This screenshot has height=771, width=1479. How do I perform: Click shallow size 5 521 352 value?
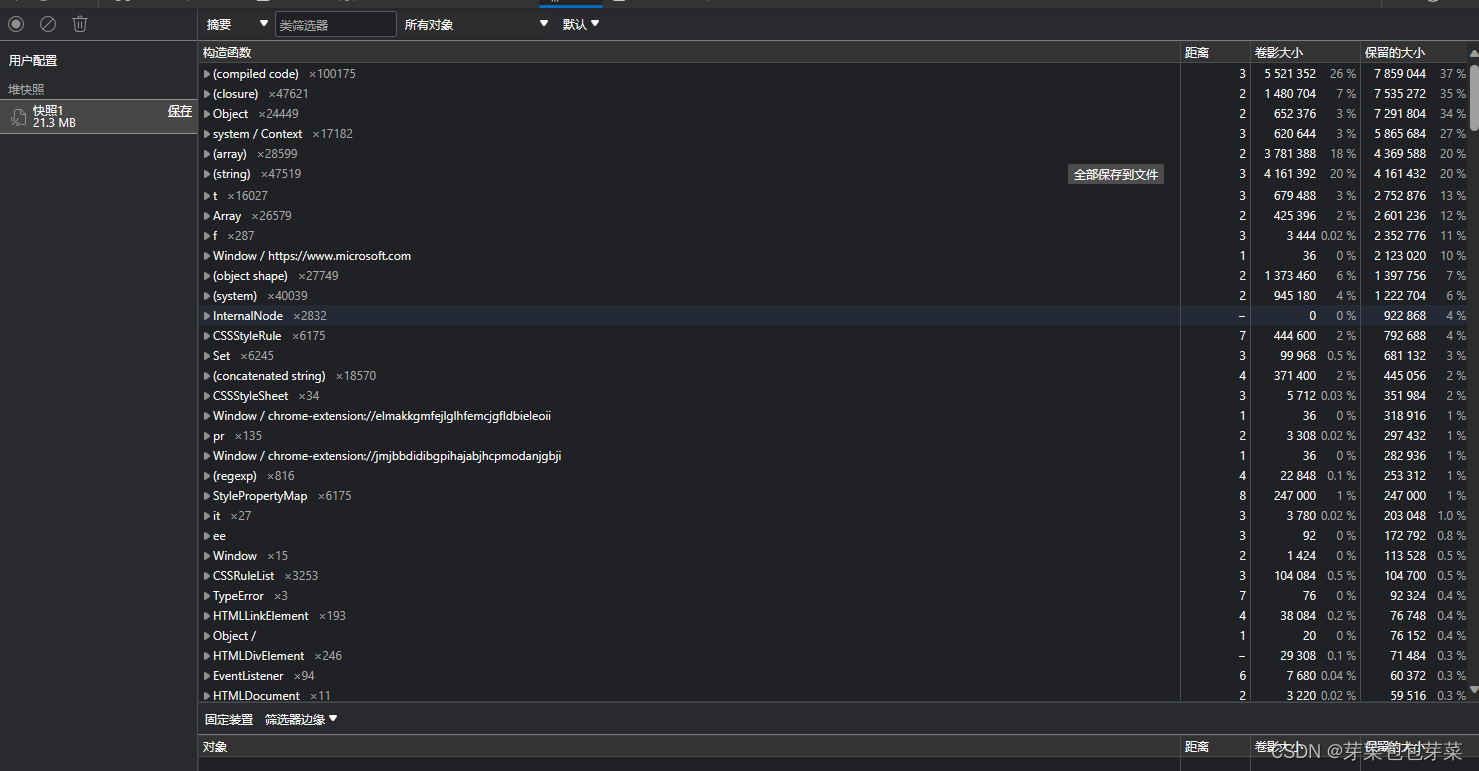click(1290, 74)
